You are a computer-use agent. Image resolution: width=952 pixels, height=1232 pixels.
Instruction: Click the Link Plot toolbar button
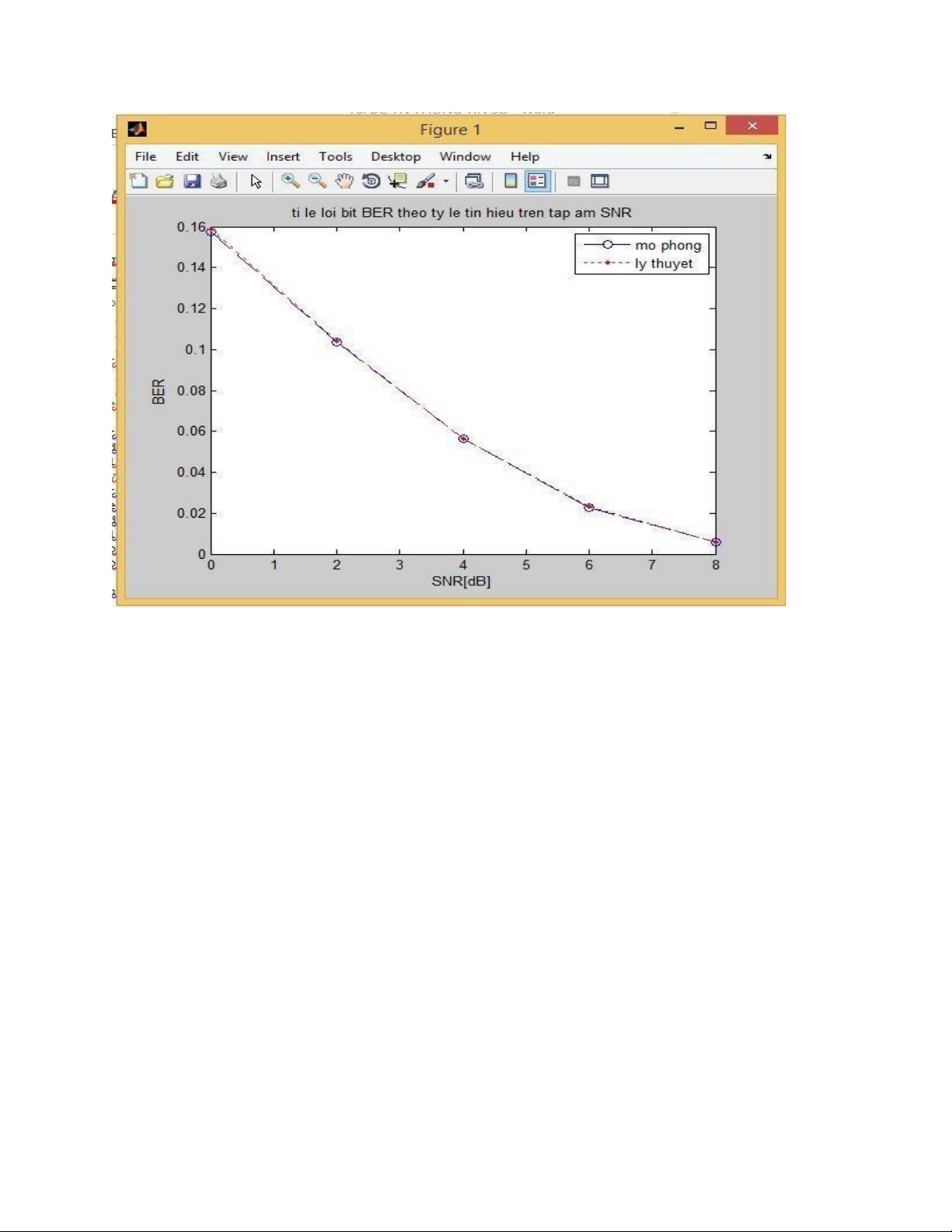click(x=474, y=181)
